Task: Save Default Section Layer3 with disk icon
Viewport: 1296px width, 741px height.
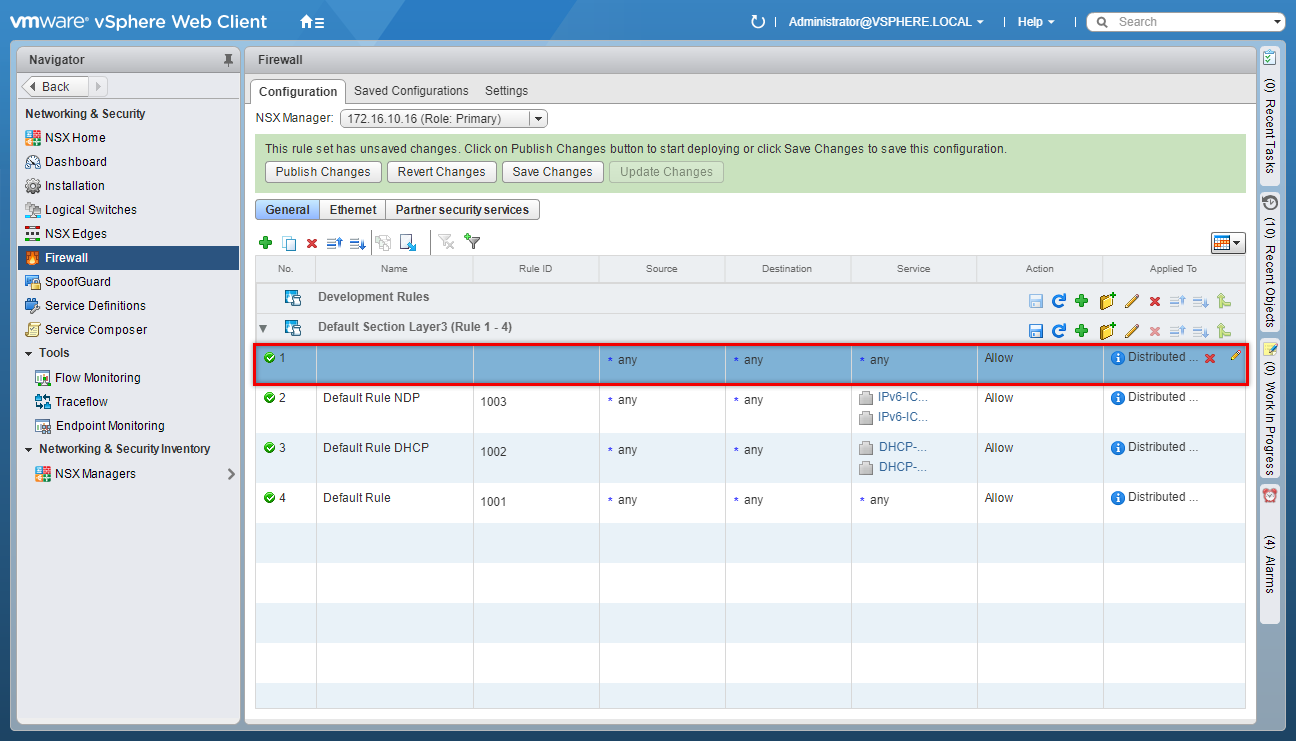Action: (x=1036, y=331)
